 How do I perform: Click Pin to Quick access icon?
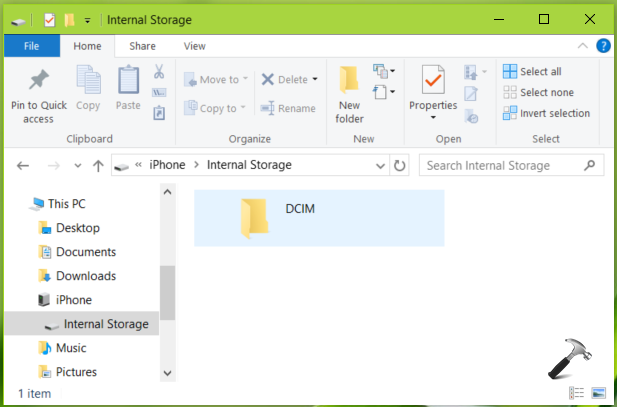tap(39, 80)
